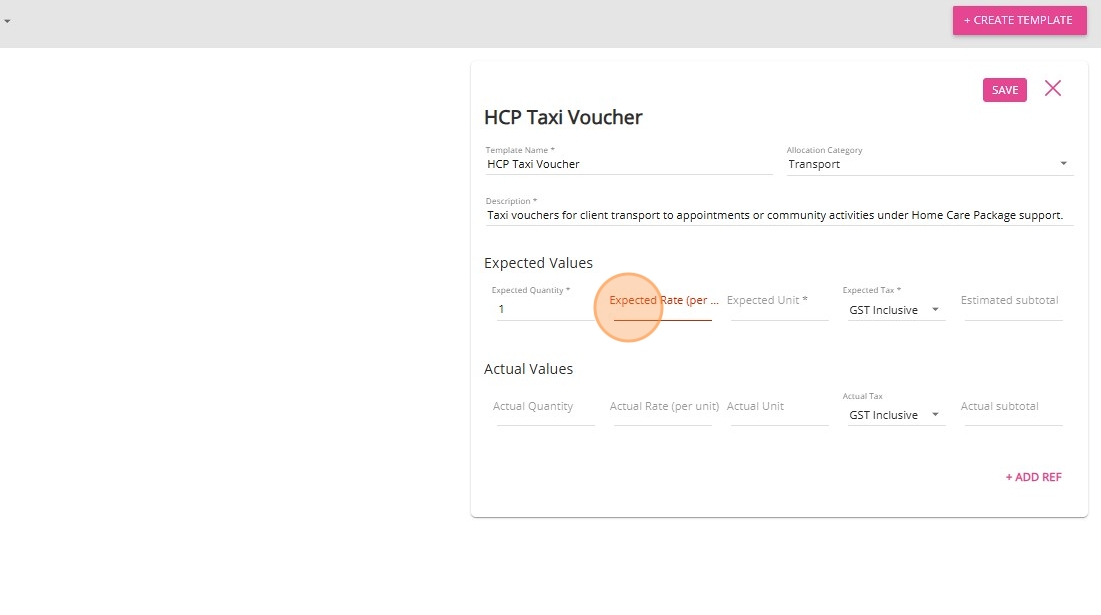Click the Add Ref link
This screenshot has width=1101, height=615.
[x=1033, y=477]
